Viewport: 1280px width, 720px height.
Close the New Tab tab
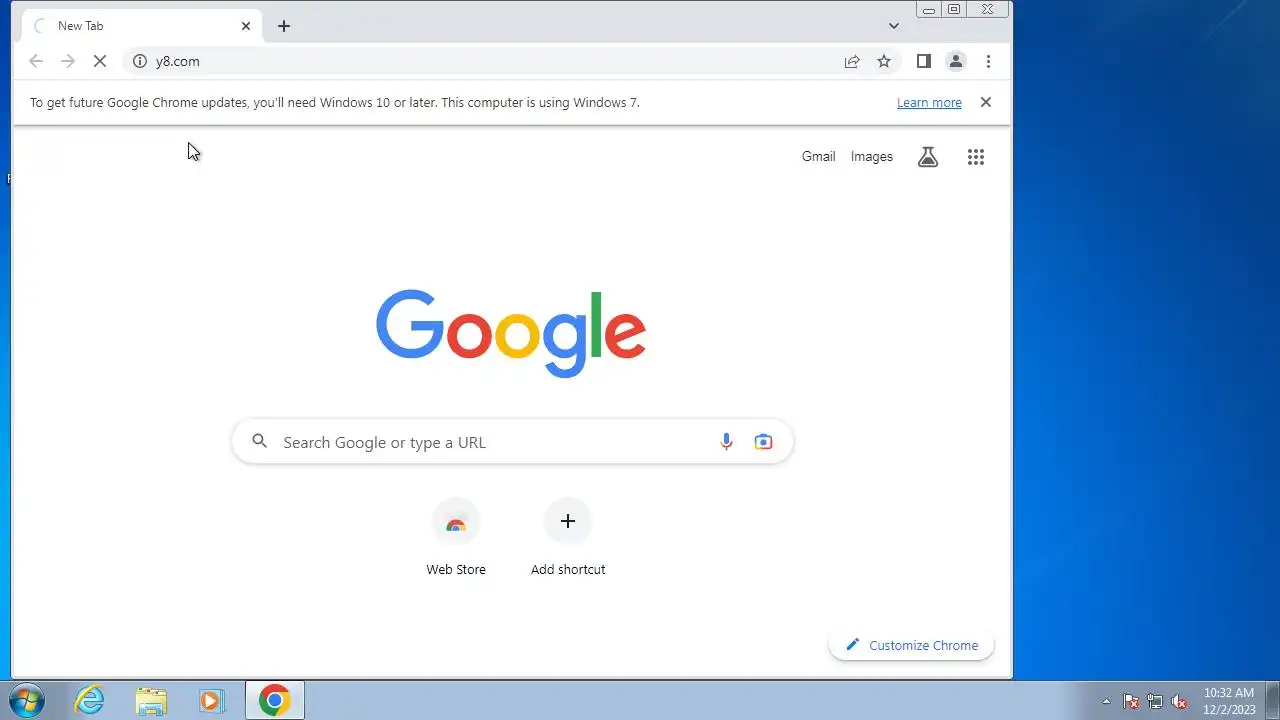click(246, 26)
